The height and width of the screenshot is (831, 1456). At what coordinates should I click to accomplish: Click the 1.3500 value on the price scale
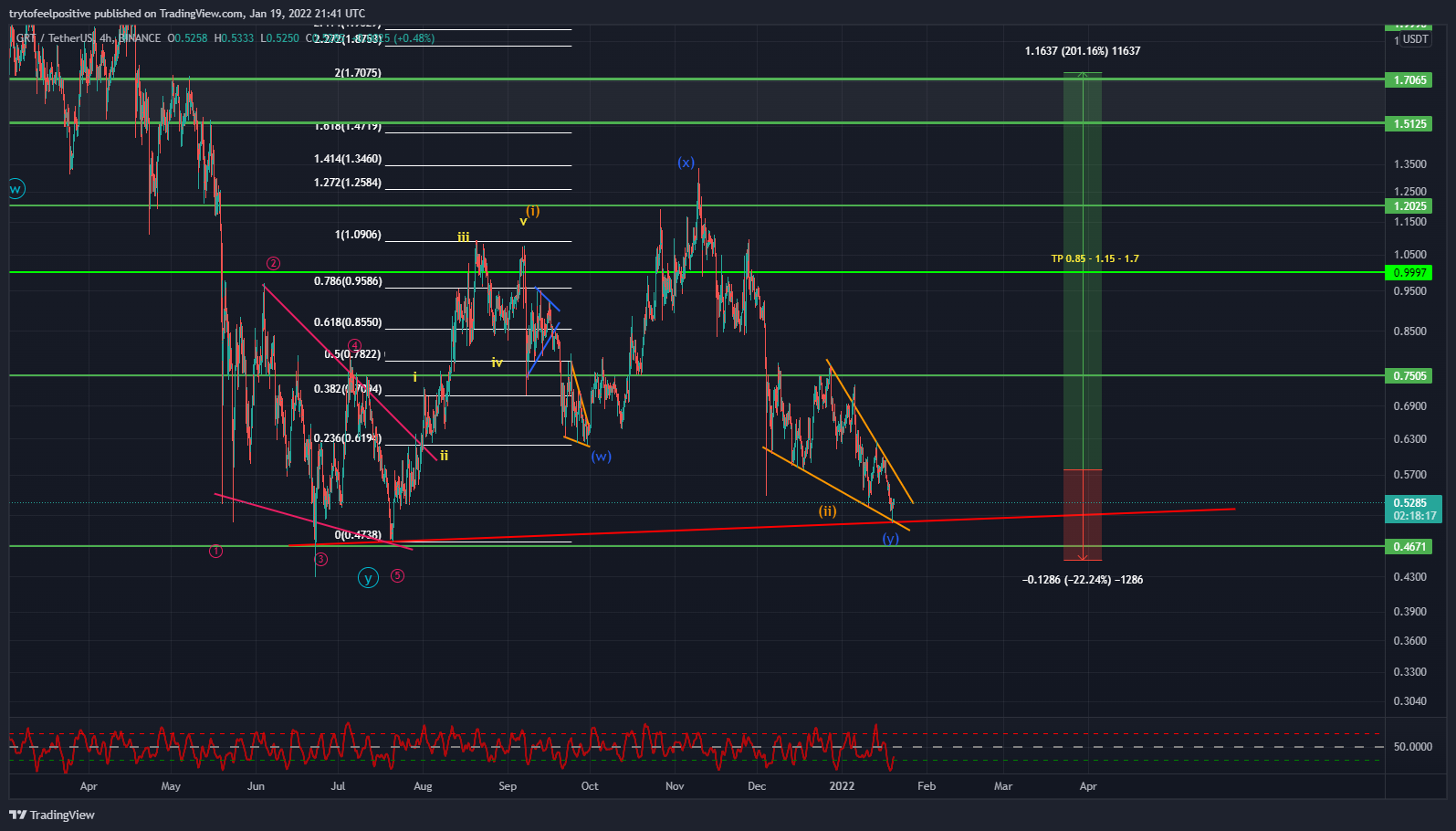click(1409, 164)
